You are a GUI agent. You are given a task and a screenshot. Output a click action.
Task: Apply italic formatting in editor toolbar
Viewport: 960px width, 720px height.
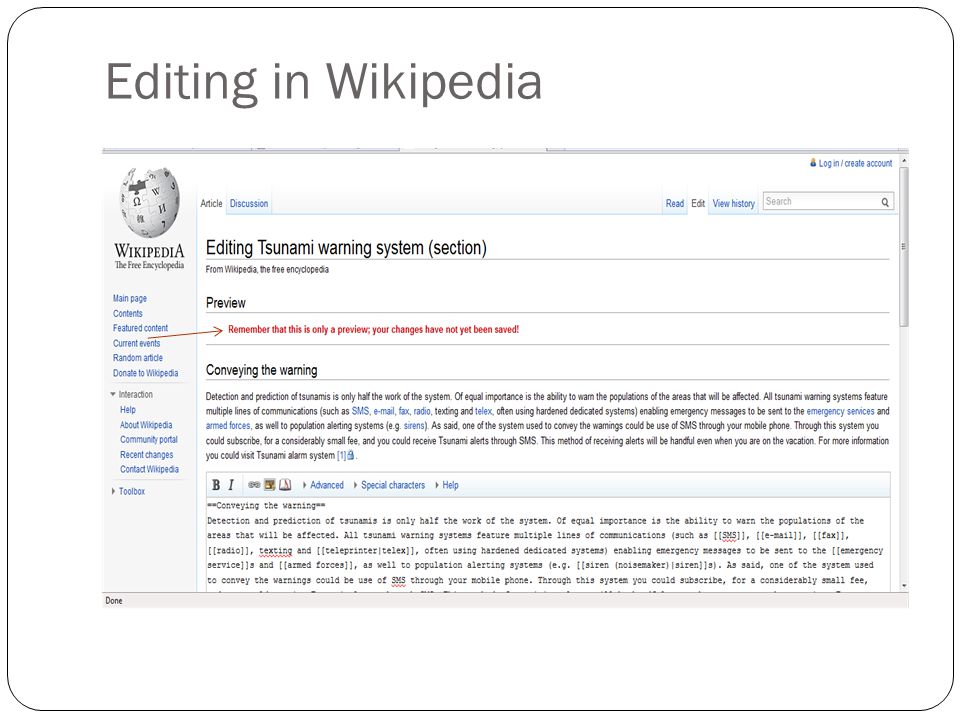(x=231, y=485)
